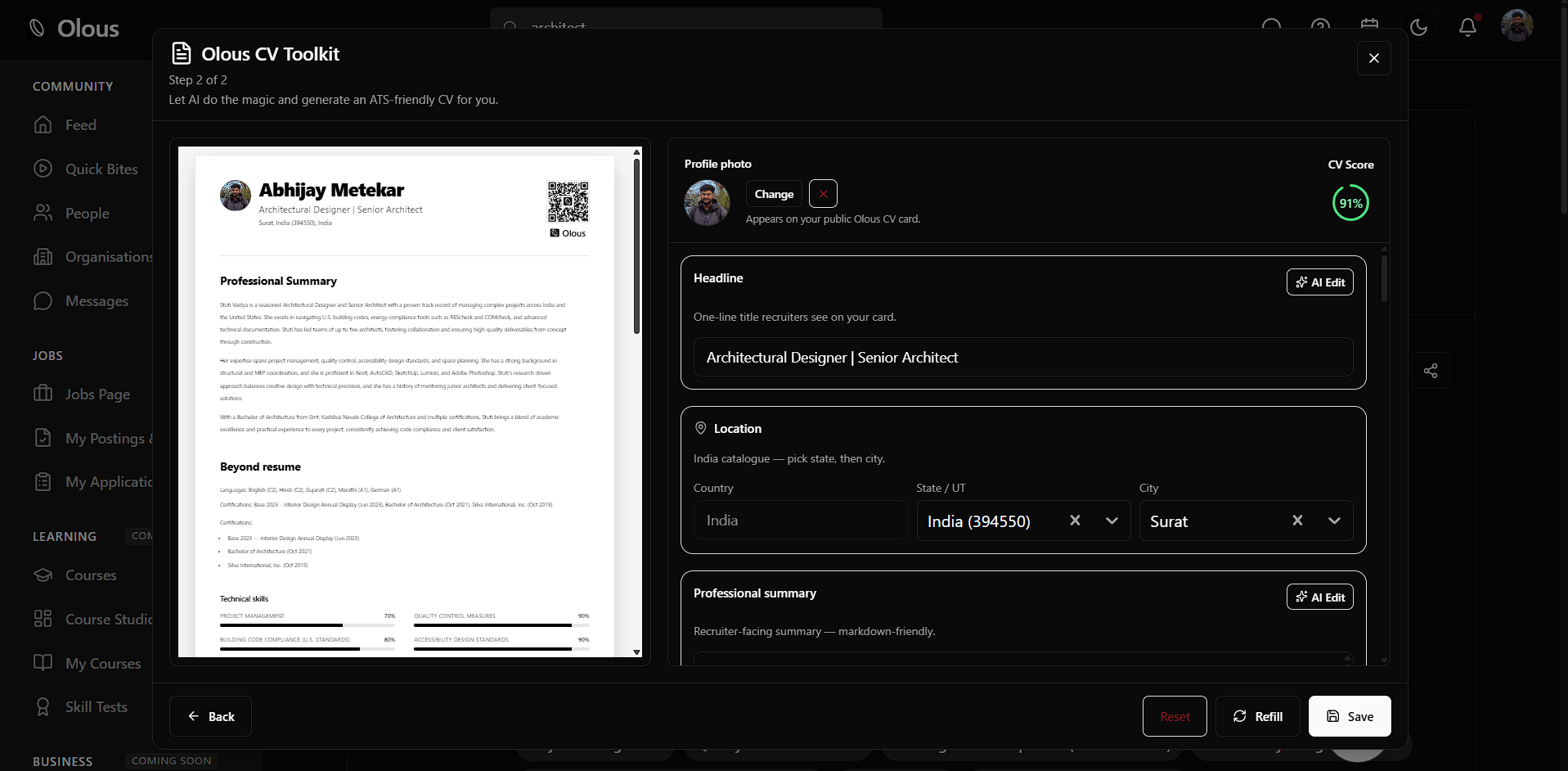Clear the State / UT selection
1568x771 pixels.
(1076, 521)
